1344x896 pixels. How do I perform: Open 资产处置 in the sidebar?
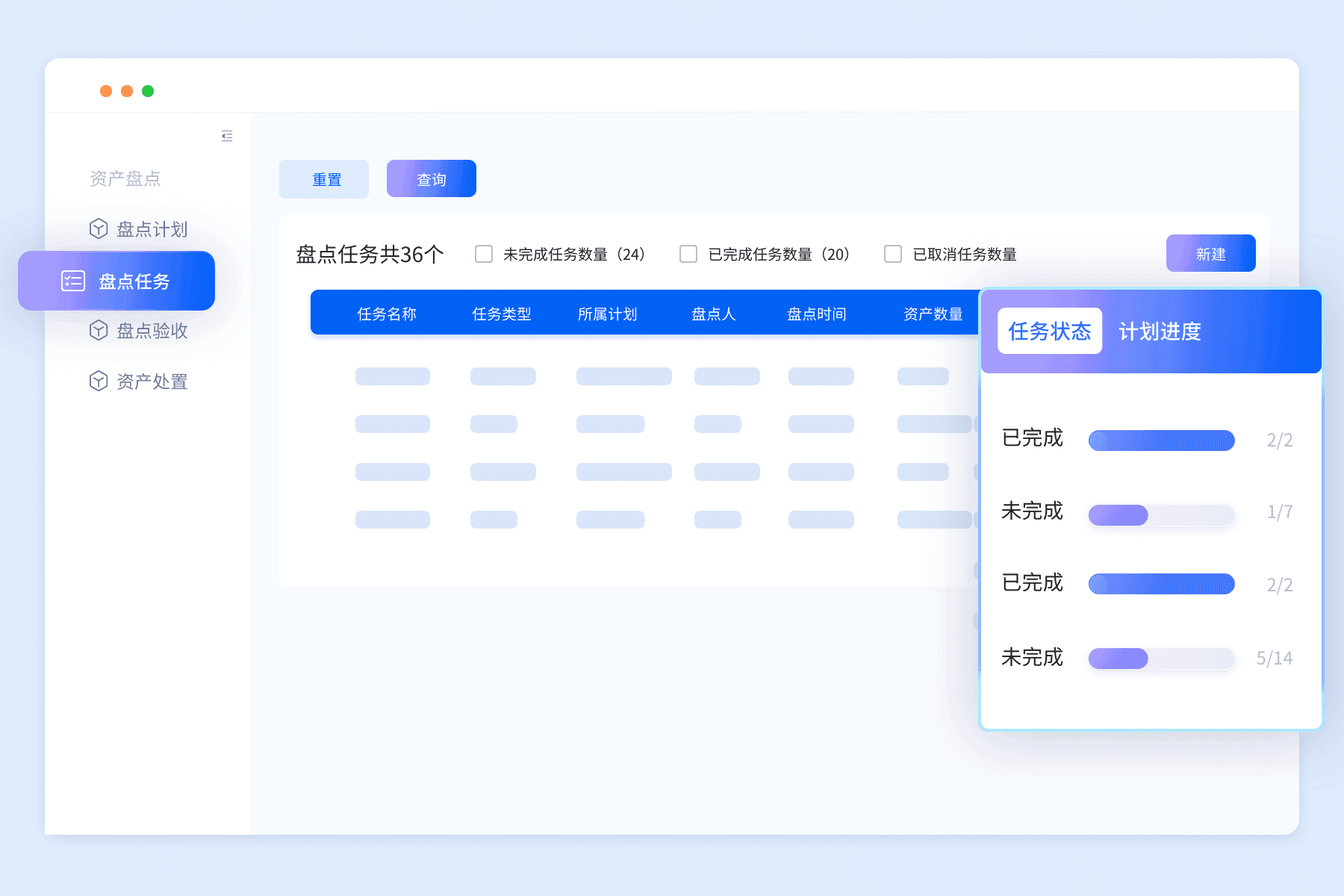(x=138, y=381)
